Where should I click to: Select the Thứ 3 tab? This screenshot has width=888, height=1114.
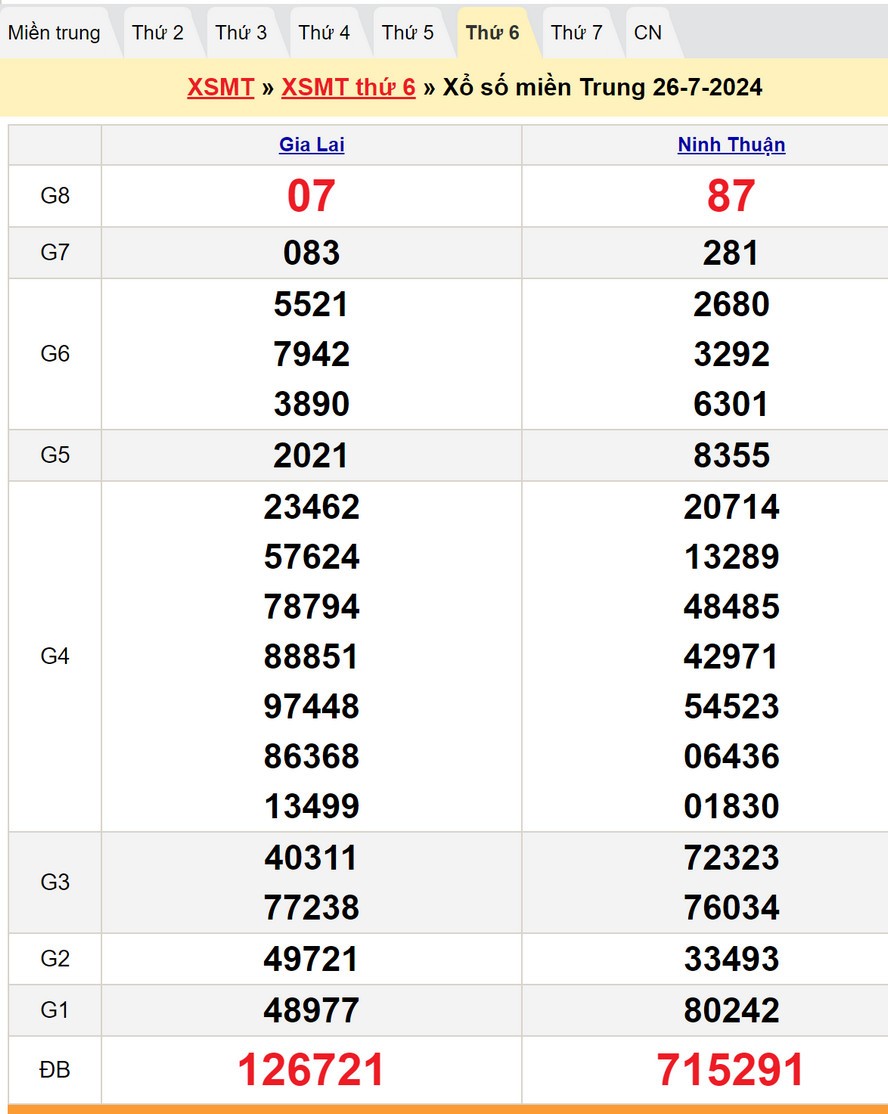click(241, 33)
